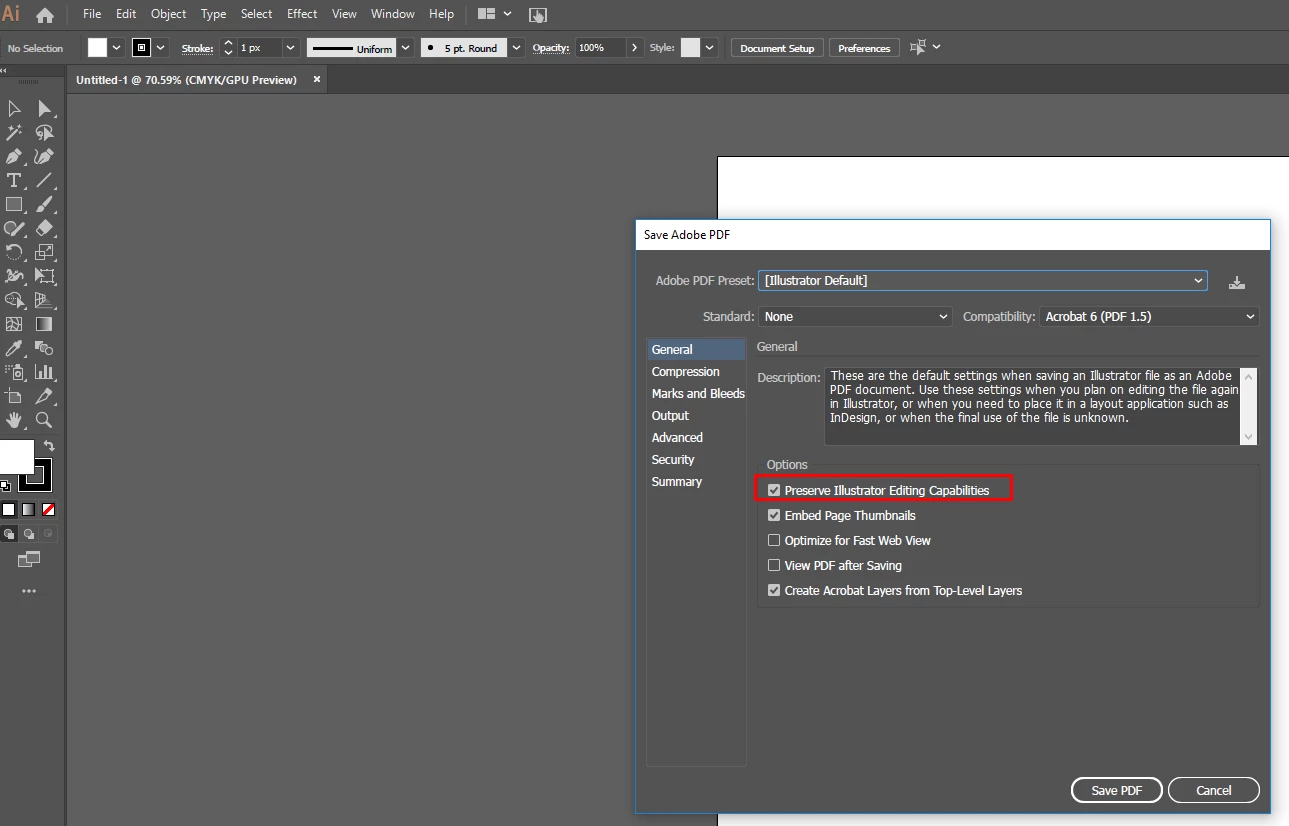The width and height of the screenshot is (1289, 826).
Task: Open the Object menu
Action: [x=169, y=14]
